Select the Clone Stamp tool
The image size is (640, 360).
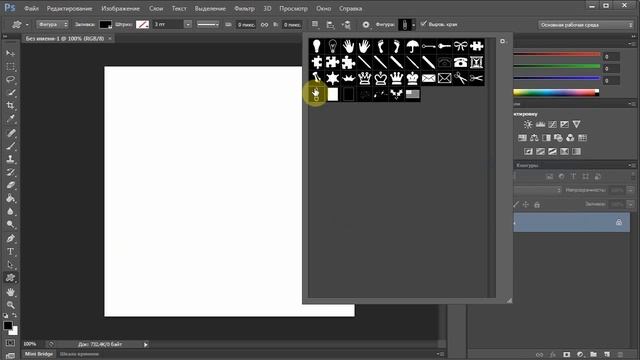tap(11, 159)
